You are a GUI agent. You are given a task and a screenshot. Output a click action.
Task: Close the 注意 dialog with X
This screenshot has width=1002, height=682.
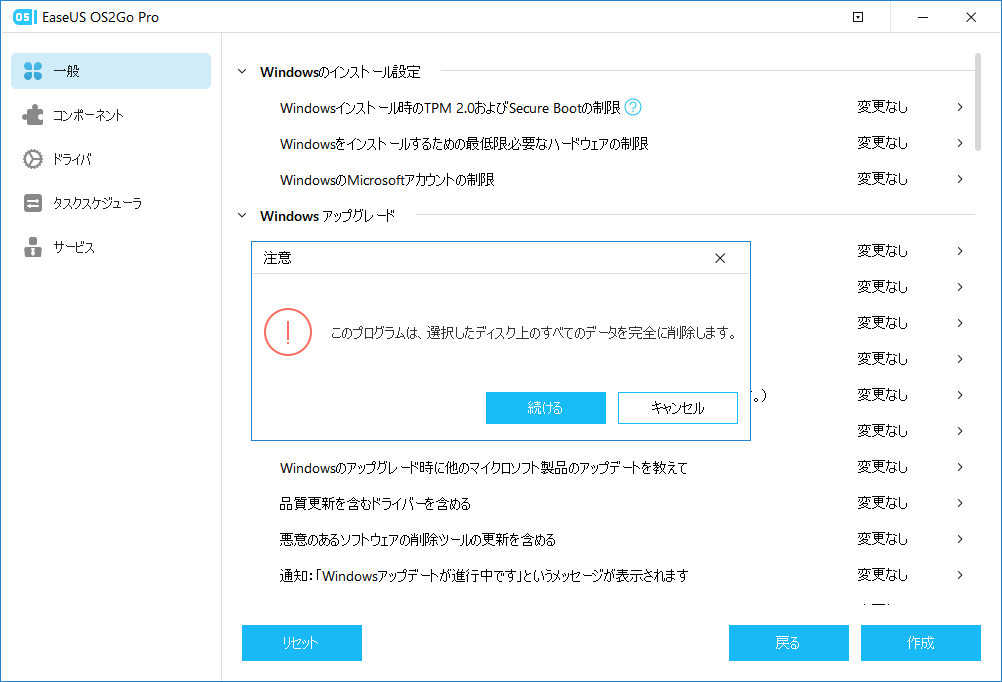[x=720, y=258]
